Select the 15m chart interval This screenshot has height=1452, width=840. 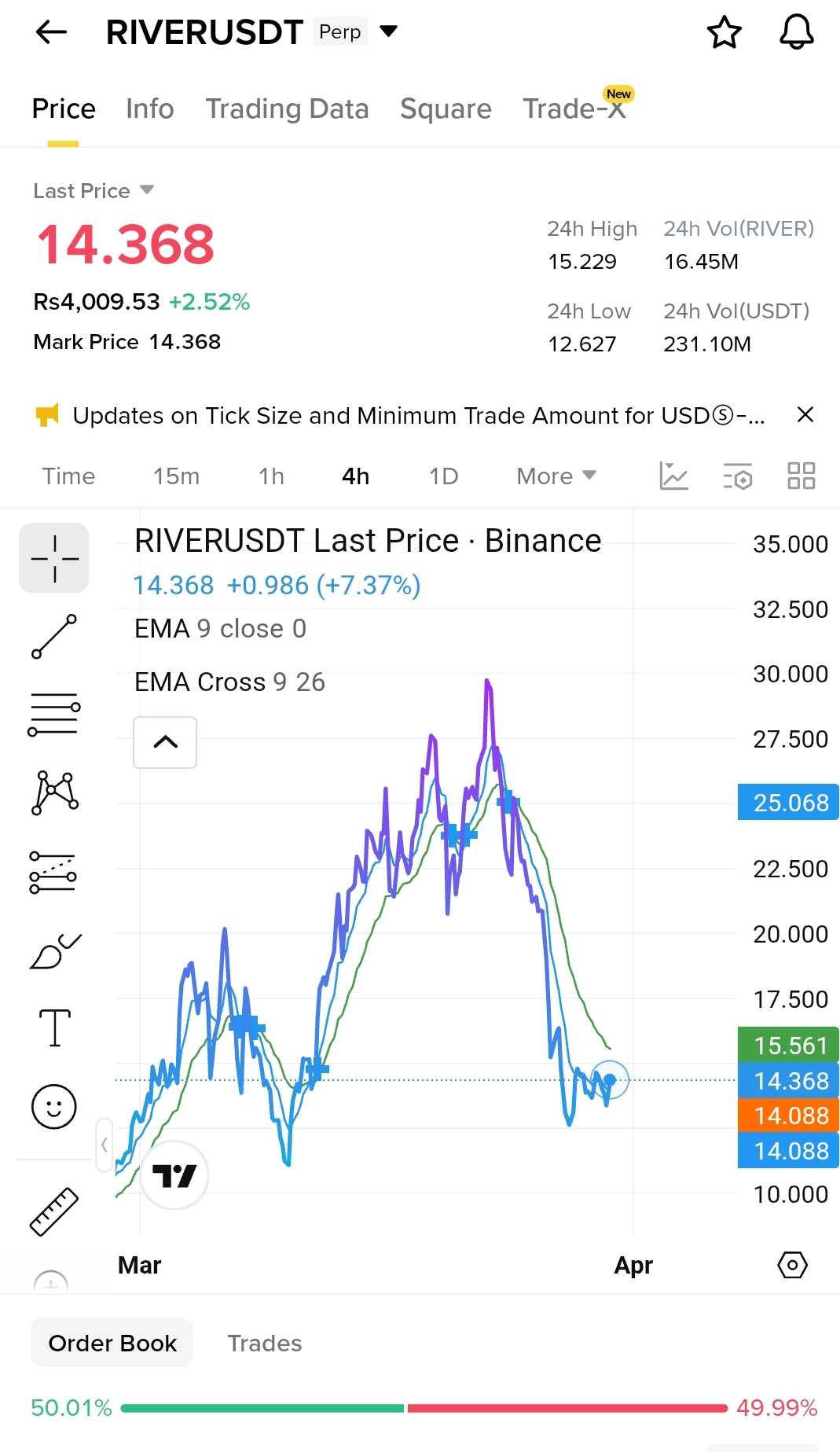[x=176, y=476]
